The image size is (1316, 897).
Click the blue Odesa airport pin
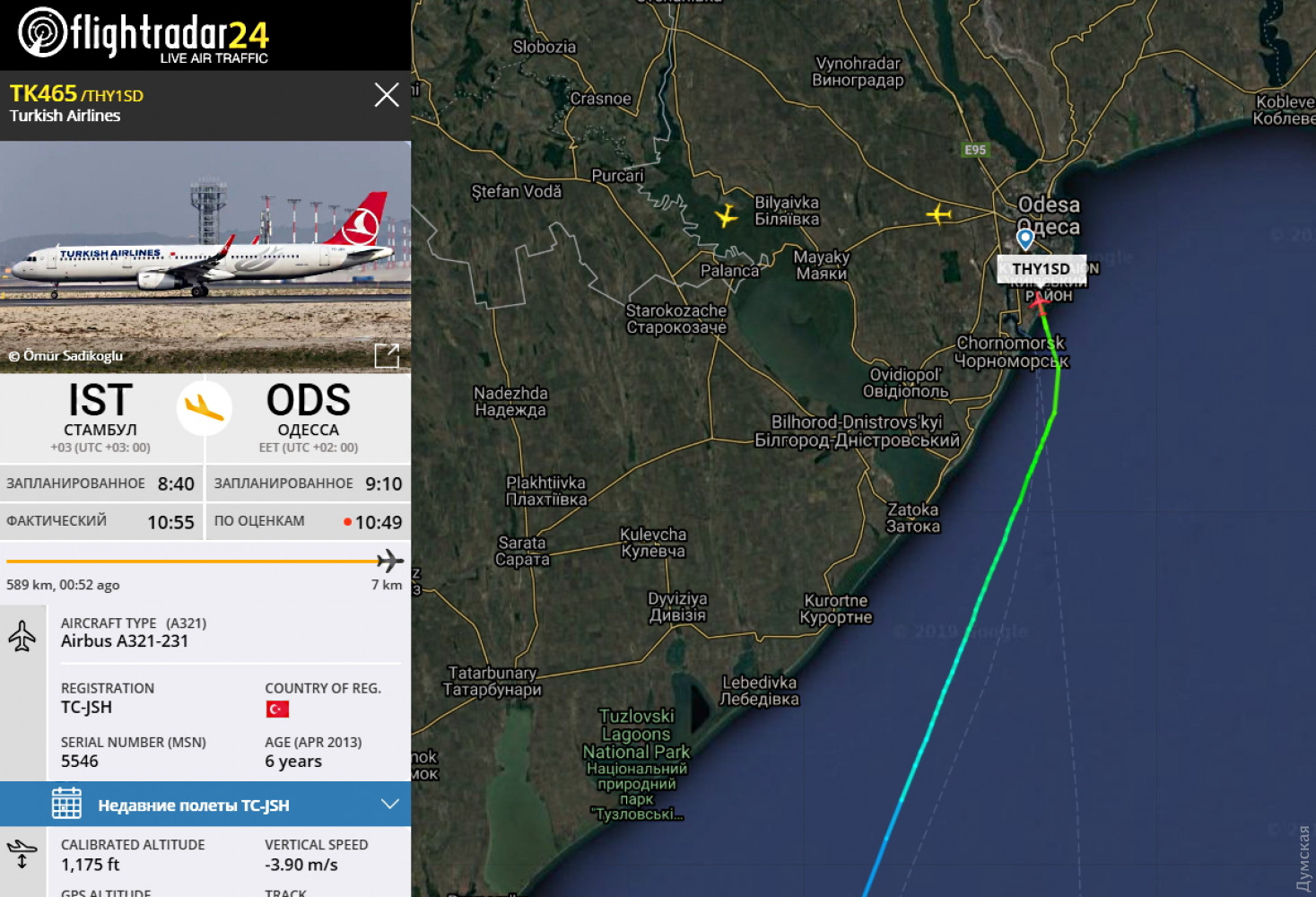[1025, 239]
